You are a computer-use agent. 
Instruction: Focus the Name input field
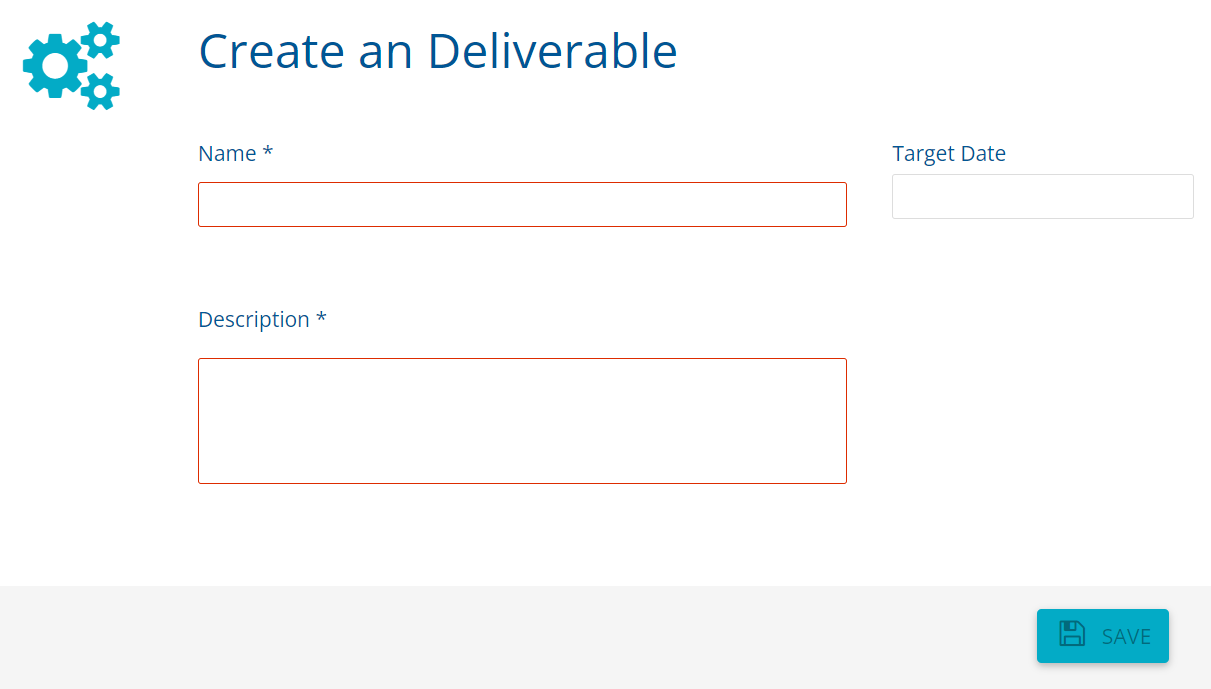[x=522, y=204]
